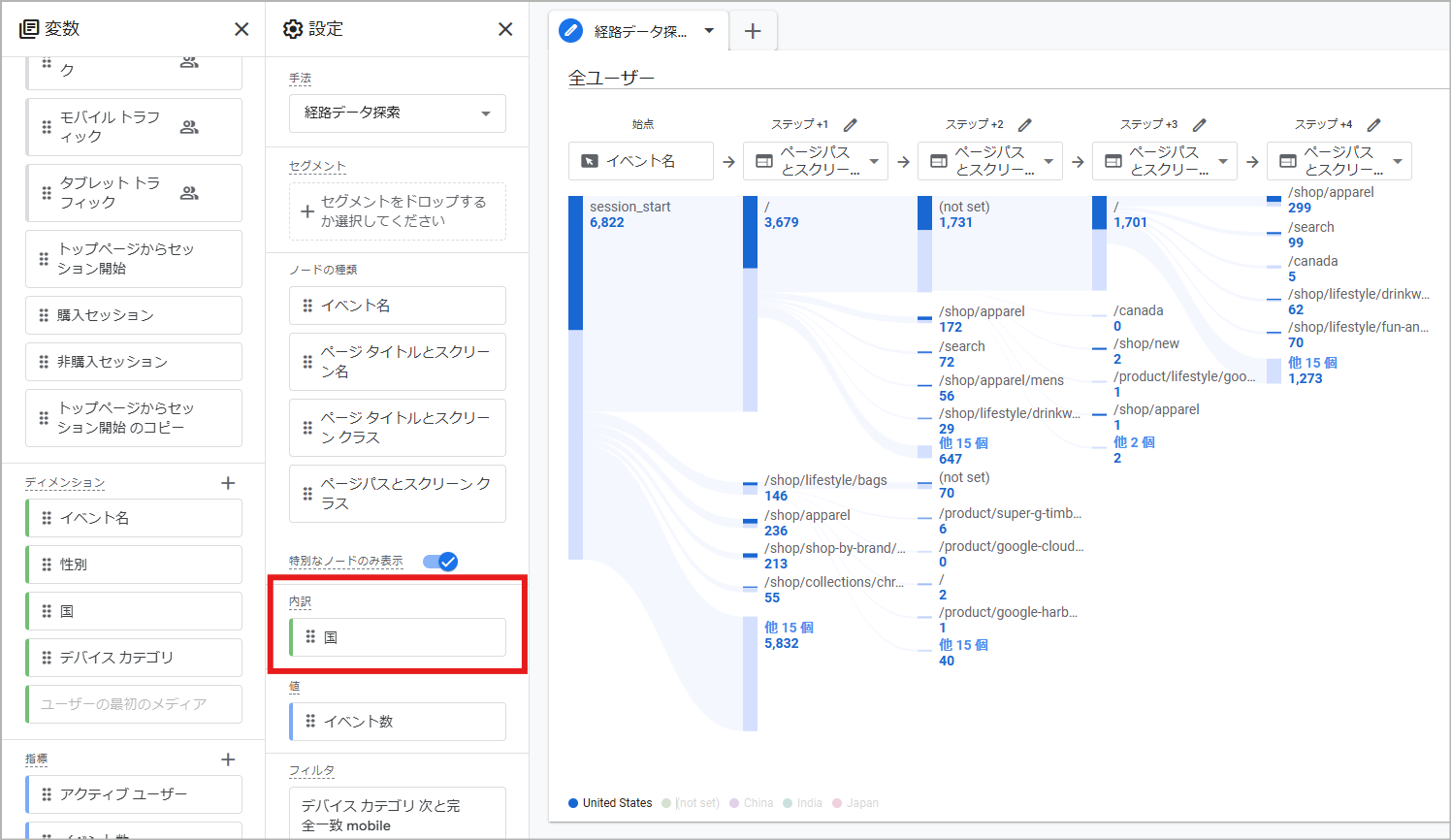
Task: Click the pencil edit icon for ステップ+1
Action: coord(851,125)
